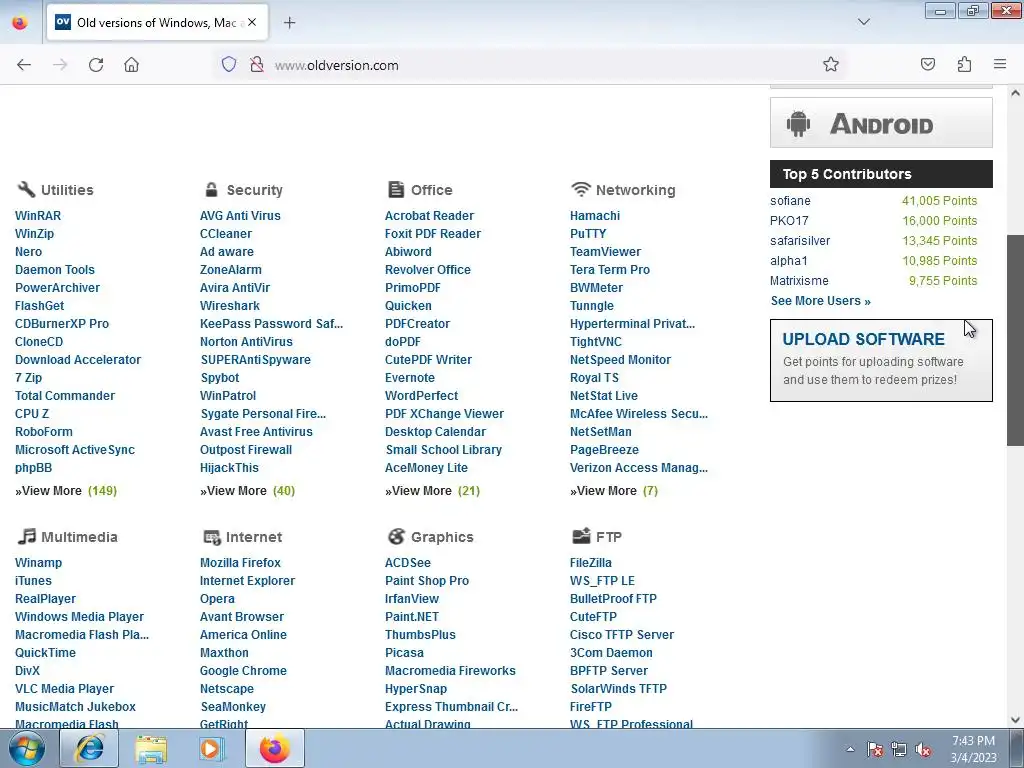Click the Multimedia category heading
1024x768 pixels.
pos(79,537)
